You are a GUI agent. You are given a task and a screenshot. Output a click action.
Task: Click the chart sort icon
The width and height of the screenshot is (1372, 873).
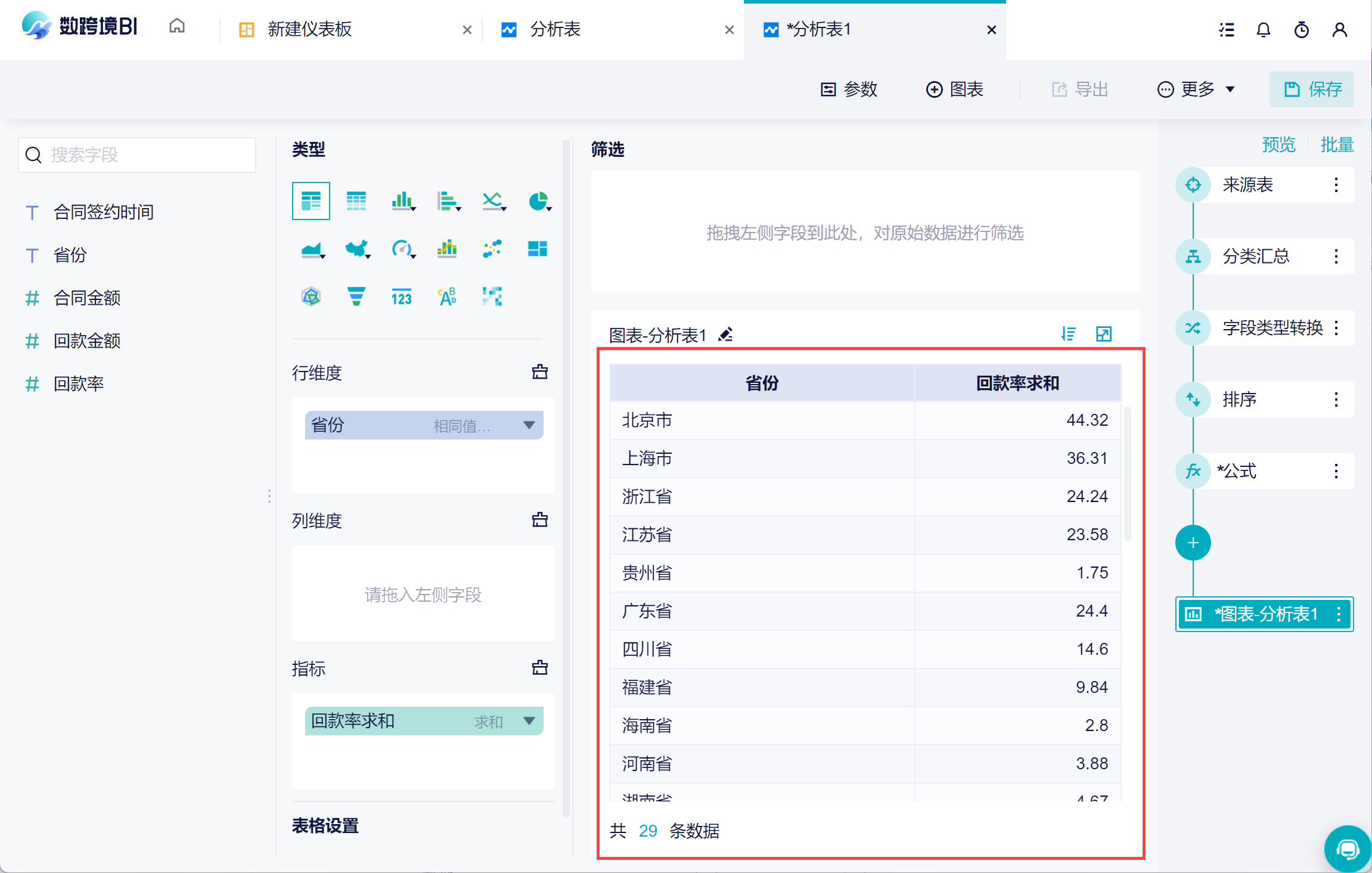(1068, 334)
